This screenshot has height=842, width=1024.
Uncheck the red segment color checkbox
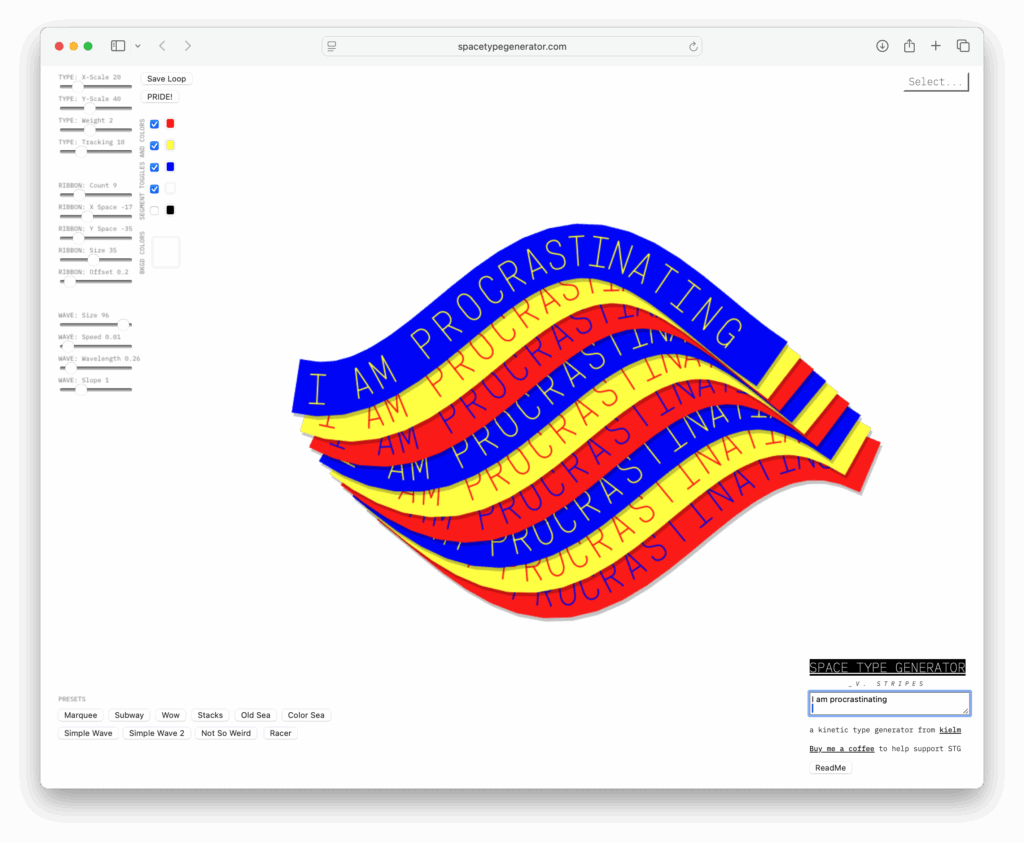click(x=155, y=124)
